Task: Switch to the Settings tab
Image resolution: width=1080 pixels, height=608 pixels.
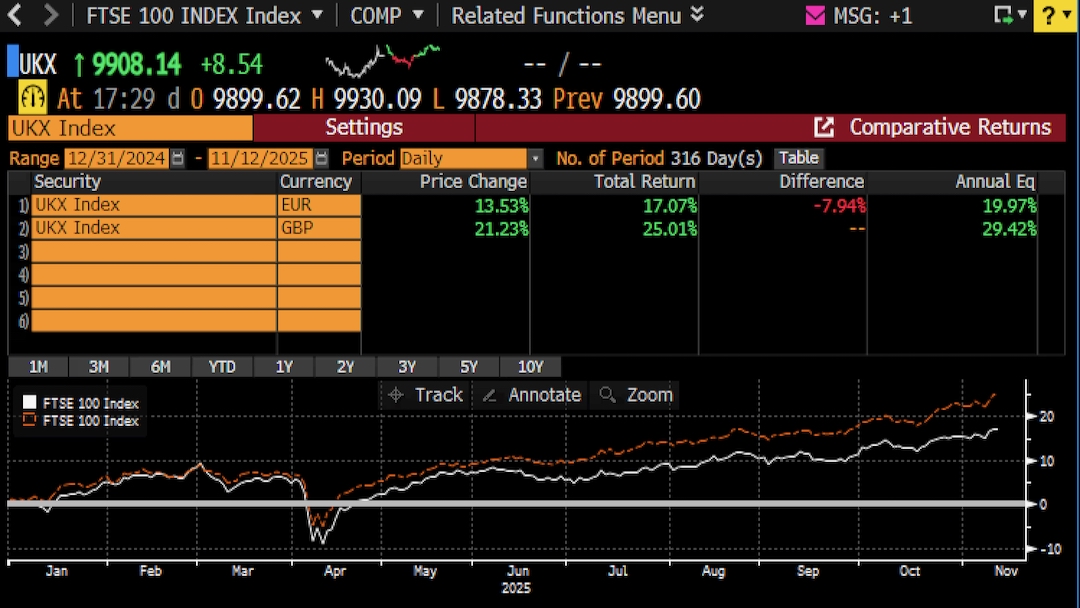Action: [364, 127]
